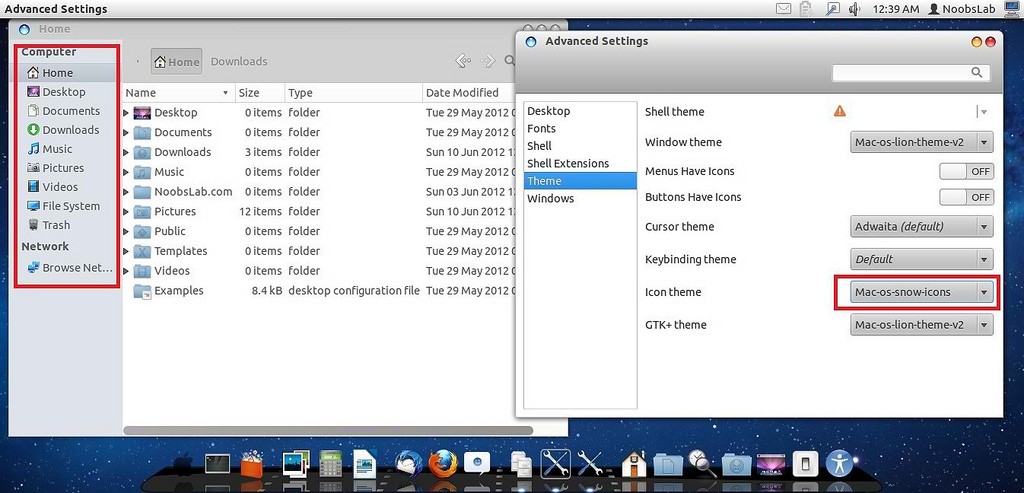Select the Windows category

[x=581, y=199]
